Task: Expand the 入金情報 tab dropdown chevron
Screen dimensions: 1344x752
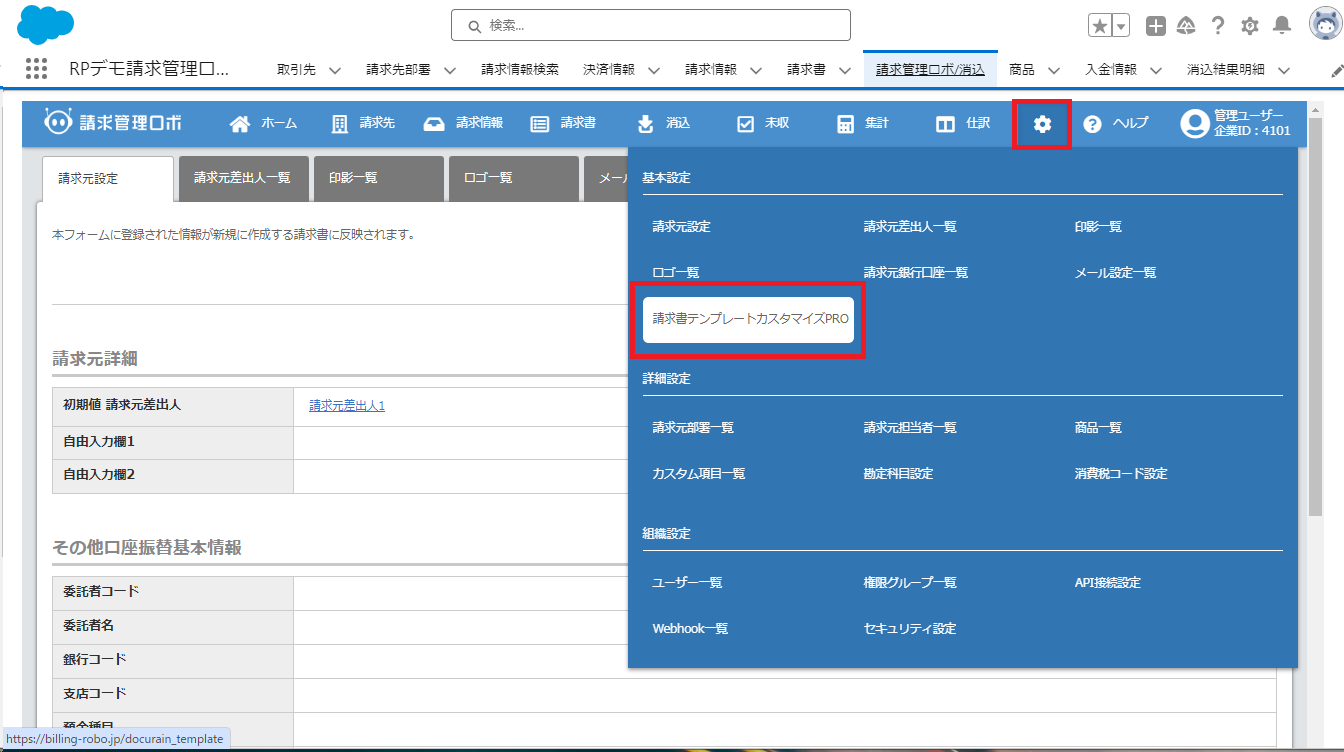Action: coord(1156,70)
